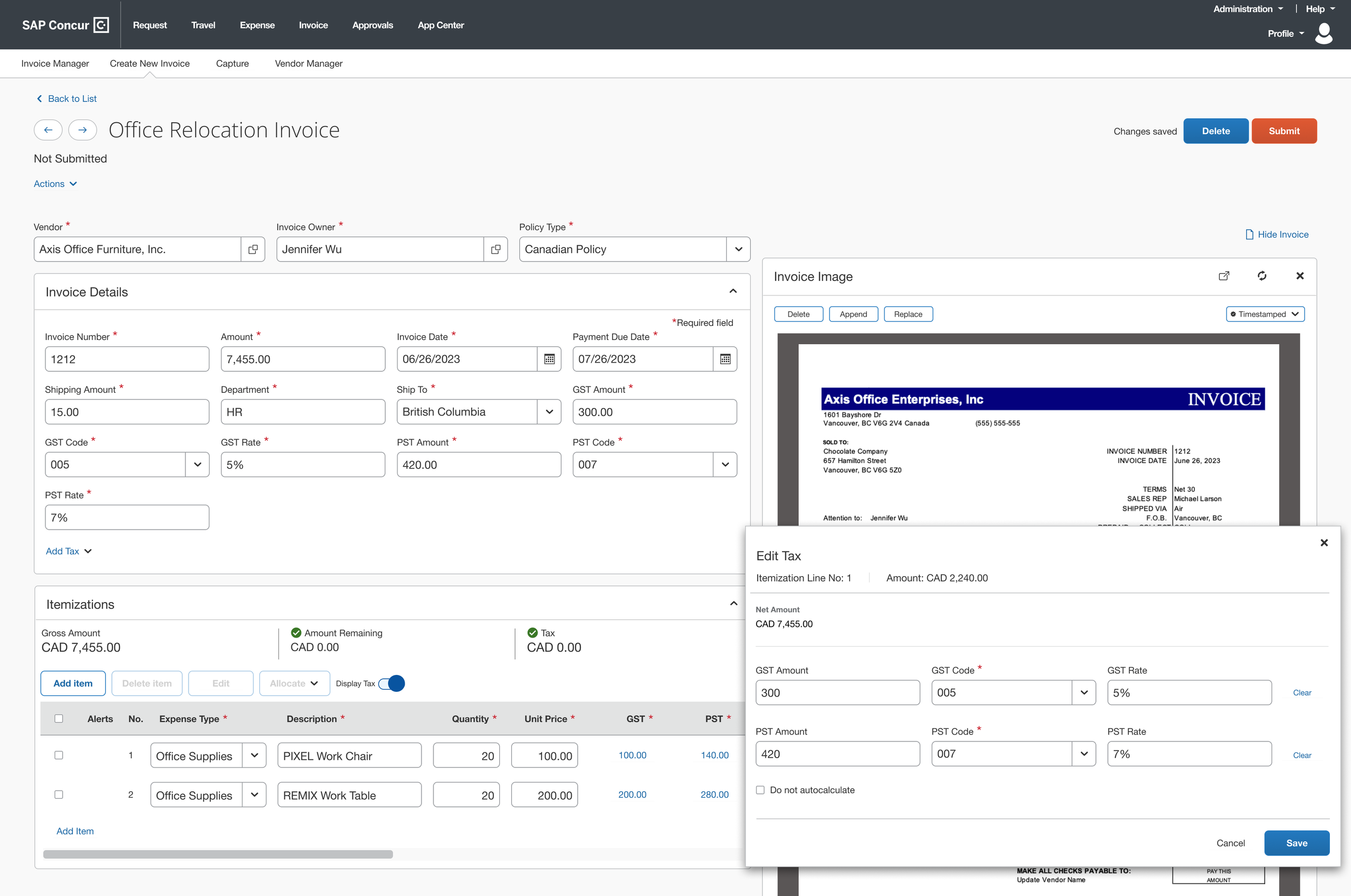Clear the PST row in Edit Tax
The width and height of the screenshot is (1351, 896).
coord(1302,755)
